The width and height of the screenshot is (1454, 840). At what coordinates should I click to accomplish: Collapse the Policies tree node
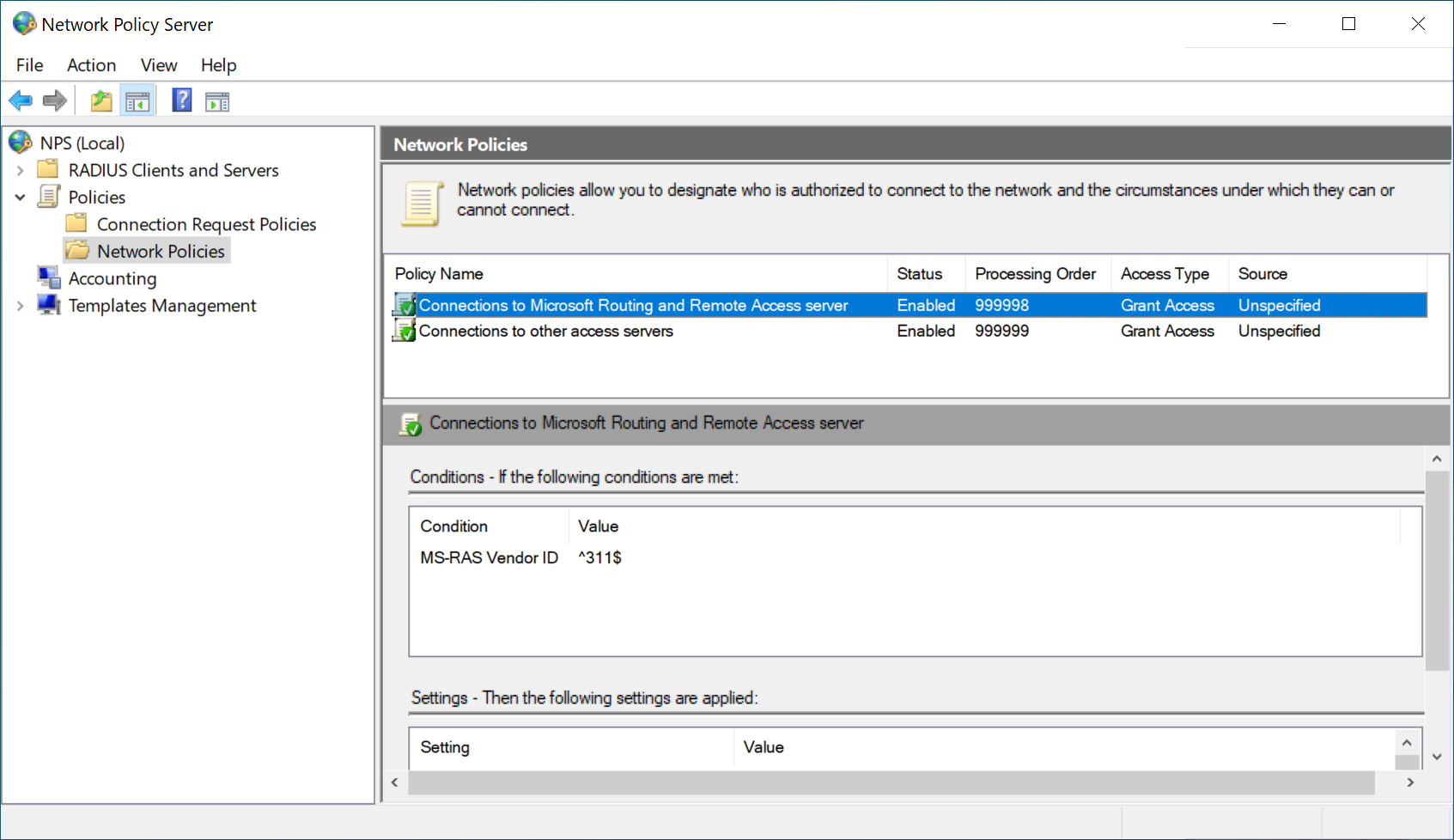click(x=20, y=198)
